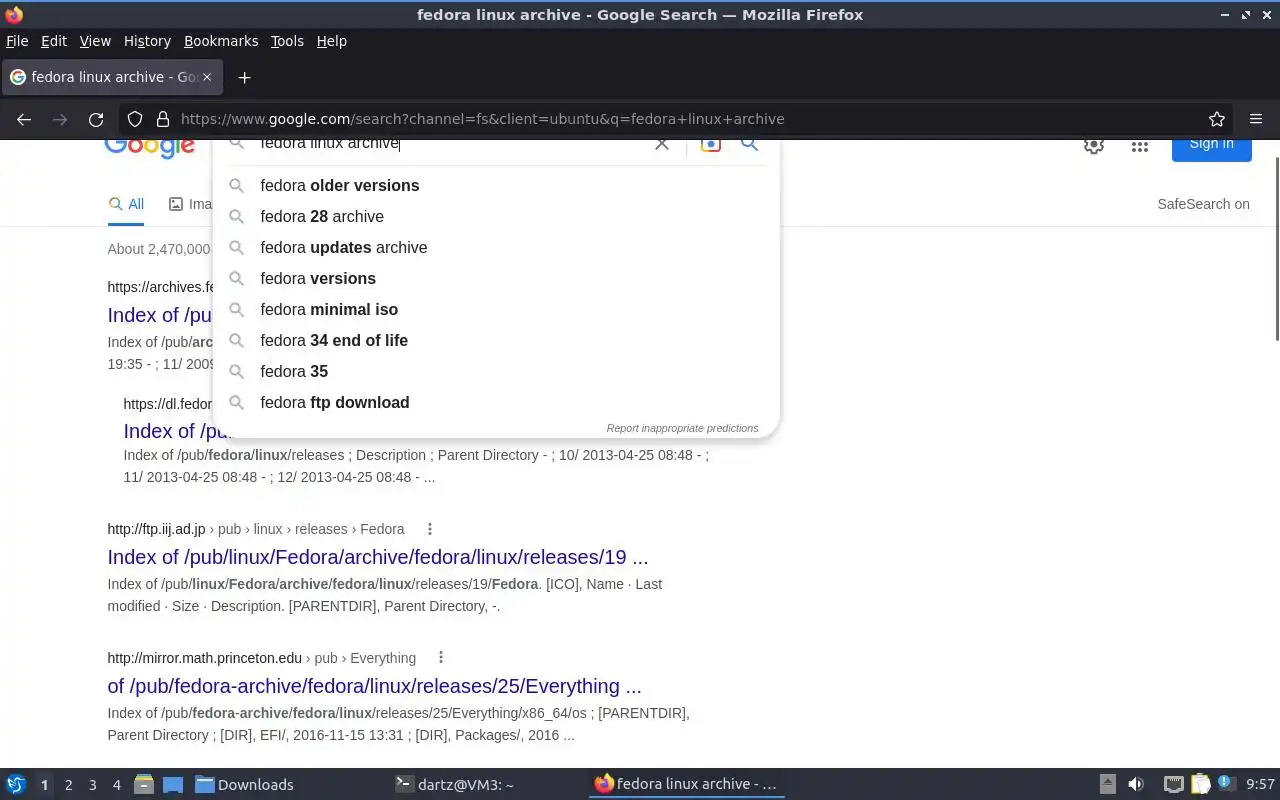Click the three-dot menu beside mirror.math.princeton.edu result
1280x800 pixels.
441,658
